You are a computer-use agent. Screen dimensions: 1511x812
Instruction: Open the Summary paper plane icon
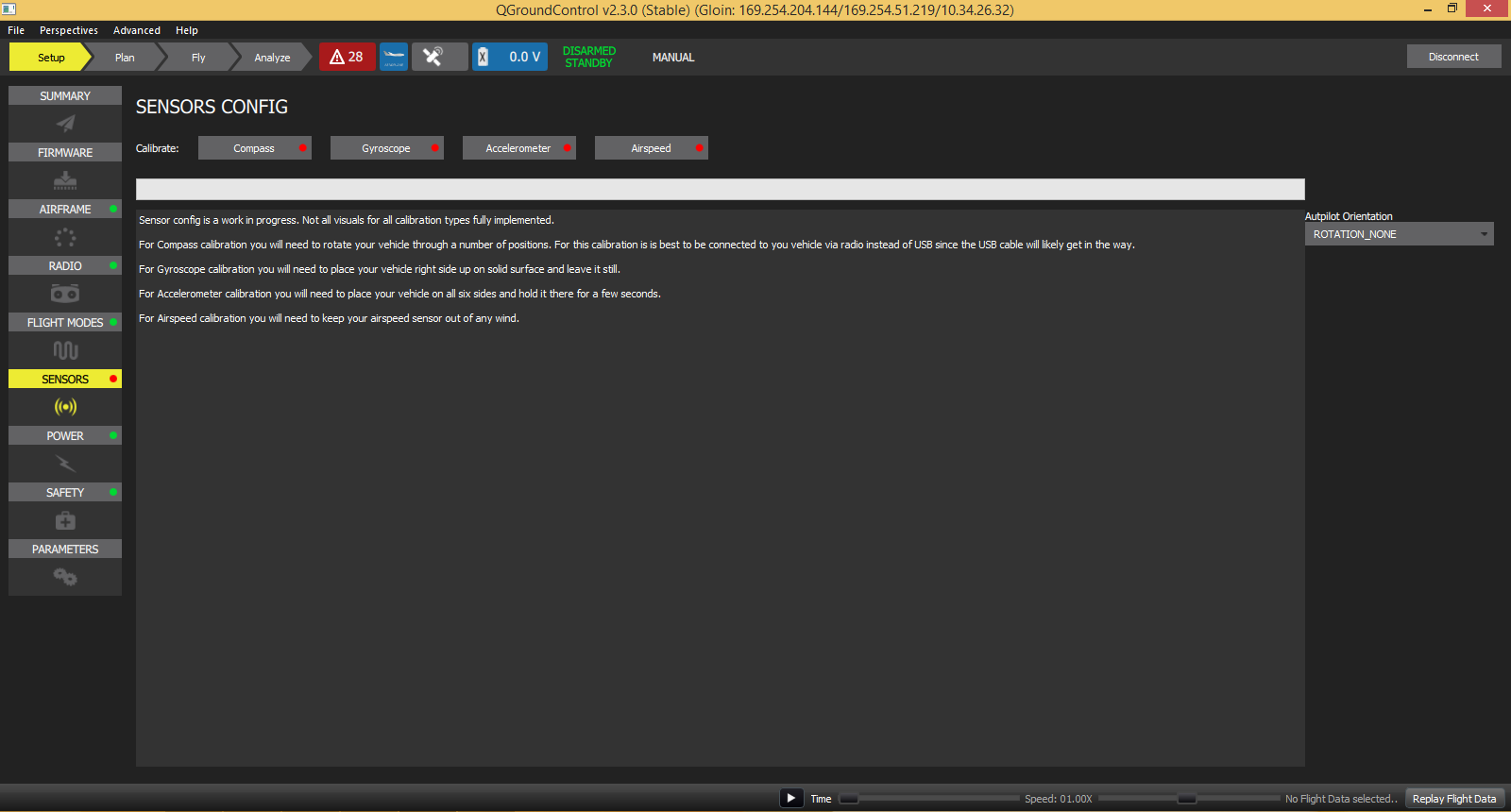(x=65, y=124)
